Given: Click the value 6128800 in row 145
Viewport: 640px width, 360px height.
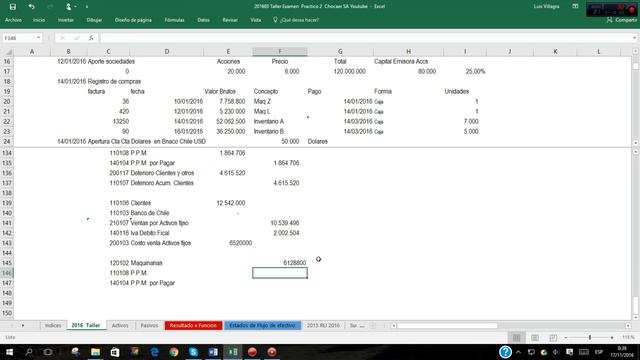Looking at the screenshot, I should click(294, 263).
